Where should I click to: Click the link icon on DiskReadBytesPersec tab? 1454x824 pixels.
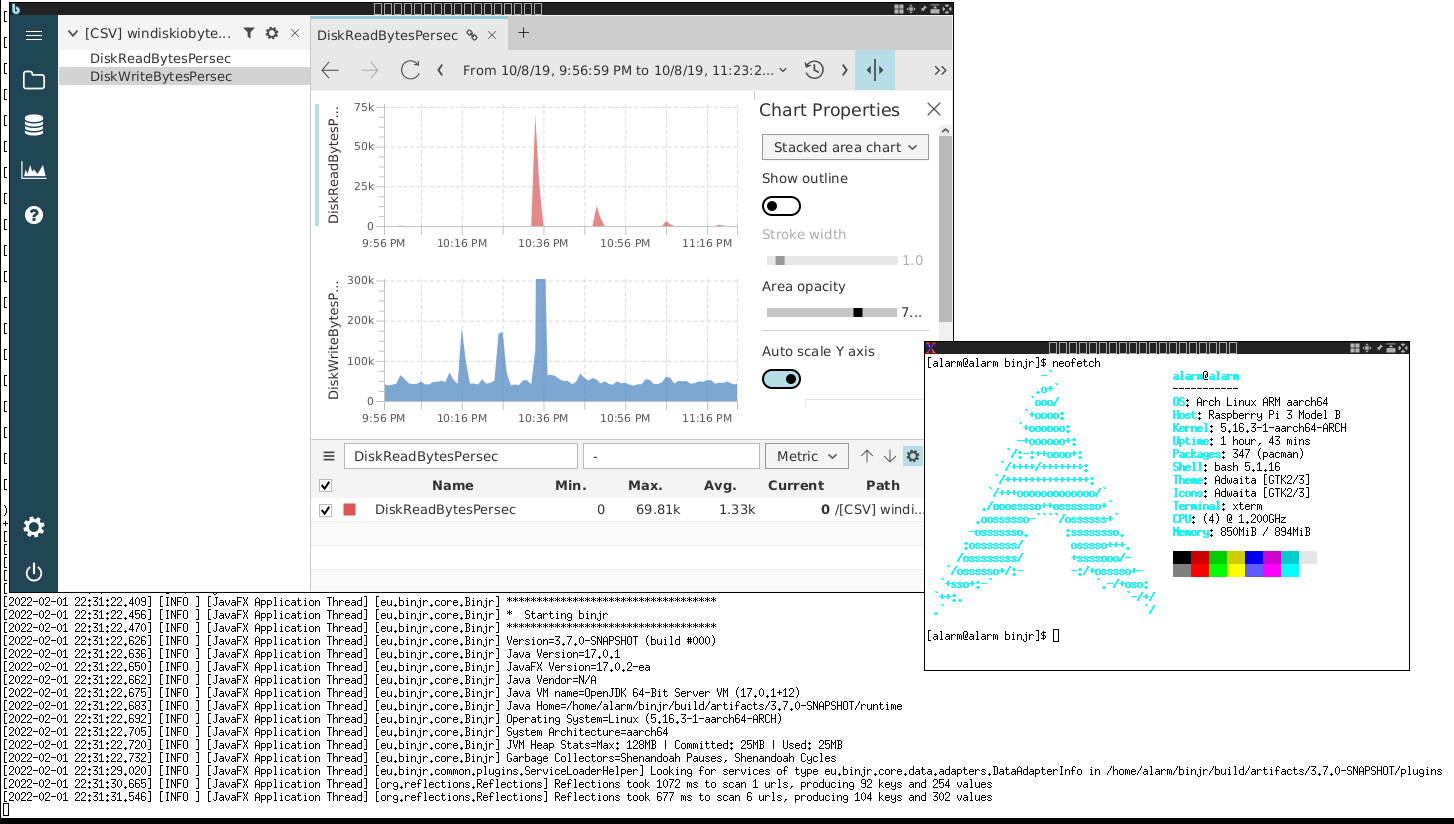coord(472,35)
